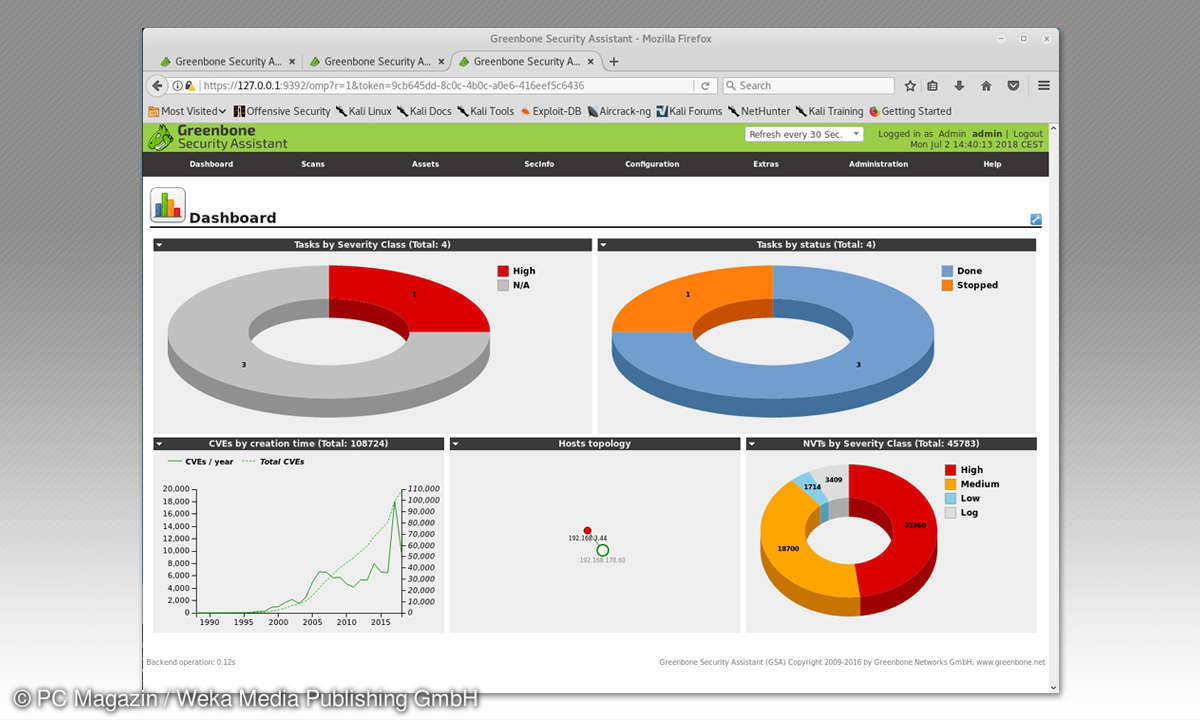Click the gray N/A legend swatch
Screen dimensions: 1200x720
[x=503, y=285]
